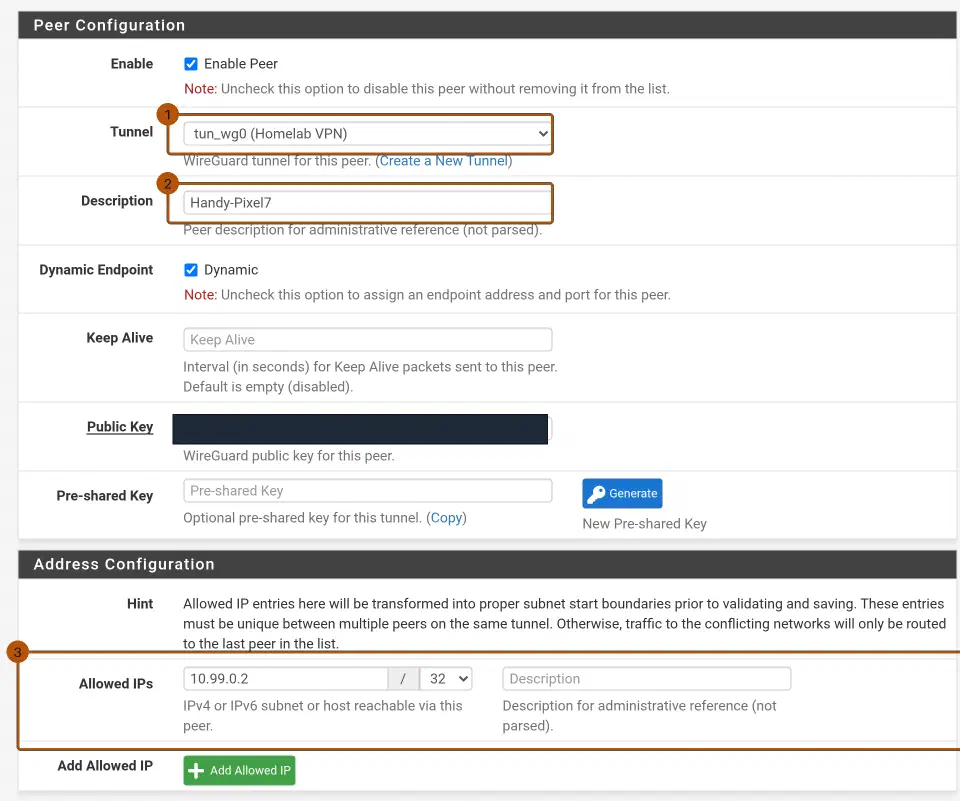Open the subnet mask dropdown showing 32
The image size is (960, 801).
446,679
